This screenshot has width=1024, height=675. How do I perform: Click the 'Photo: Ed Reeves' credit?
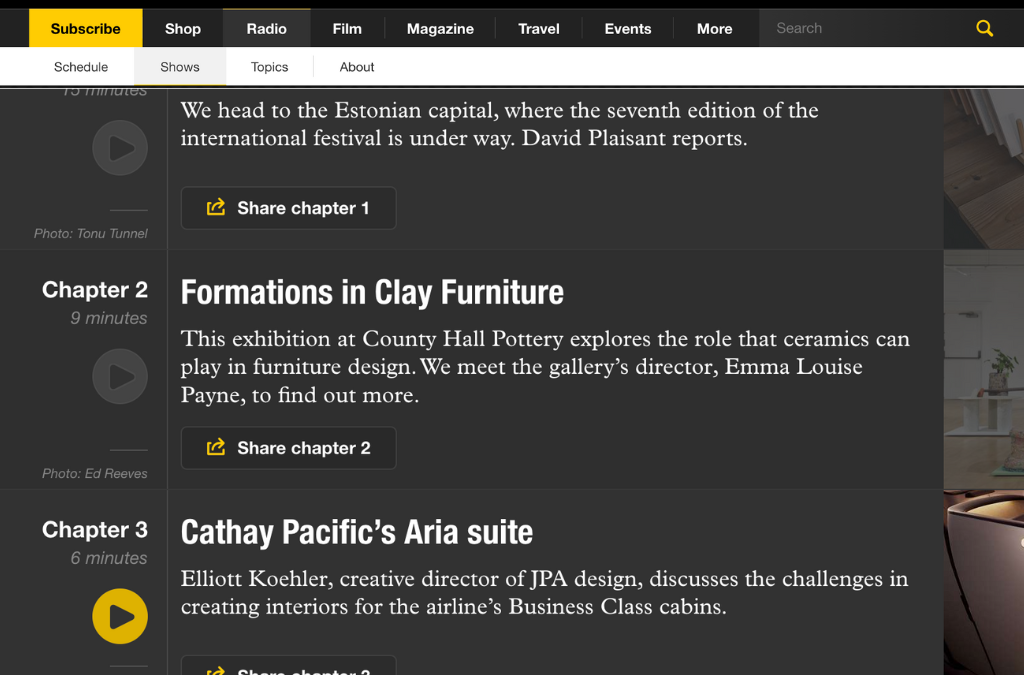click(x=95, y=473)
